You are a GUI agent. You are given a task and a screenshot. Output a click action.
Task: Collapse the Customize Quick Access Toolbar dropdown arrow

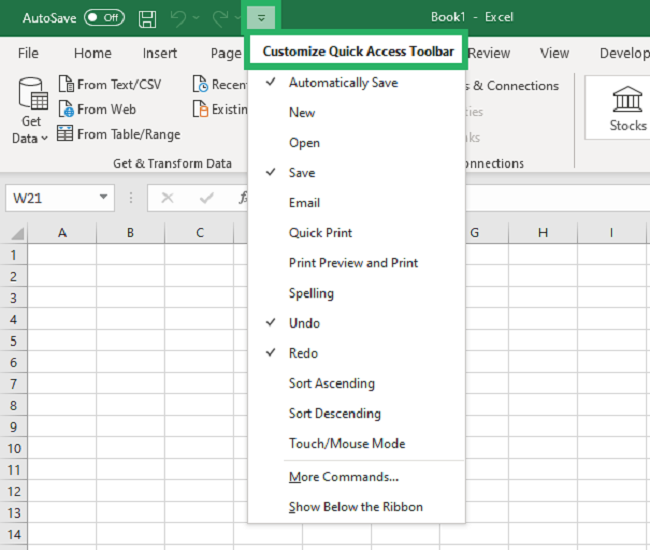coord(261,17)
